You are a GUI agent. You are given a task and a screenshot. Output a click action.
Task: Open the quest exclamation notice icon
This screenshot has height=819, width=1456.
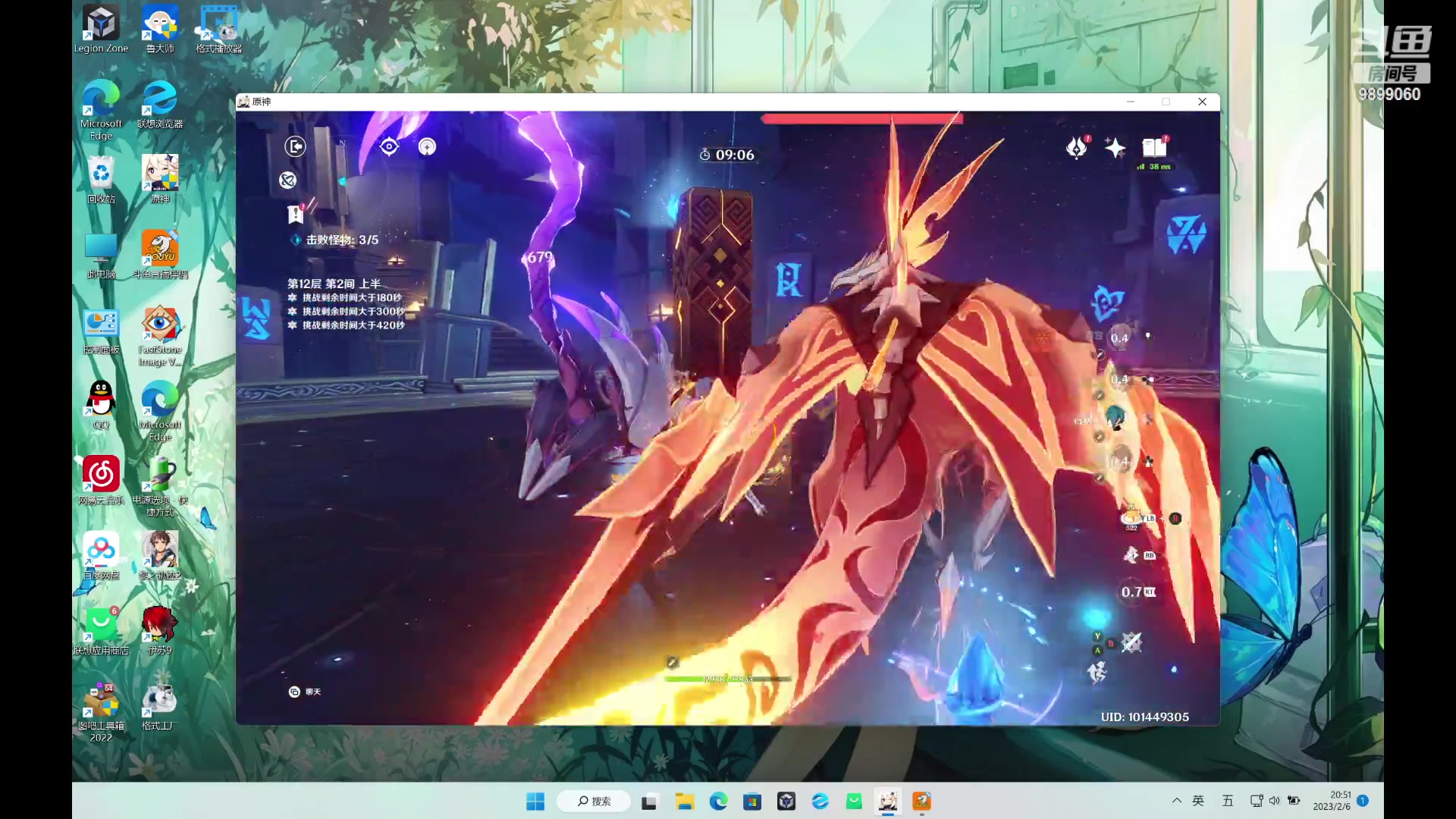coord(296,215)
